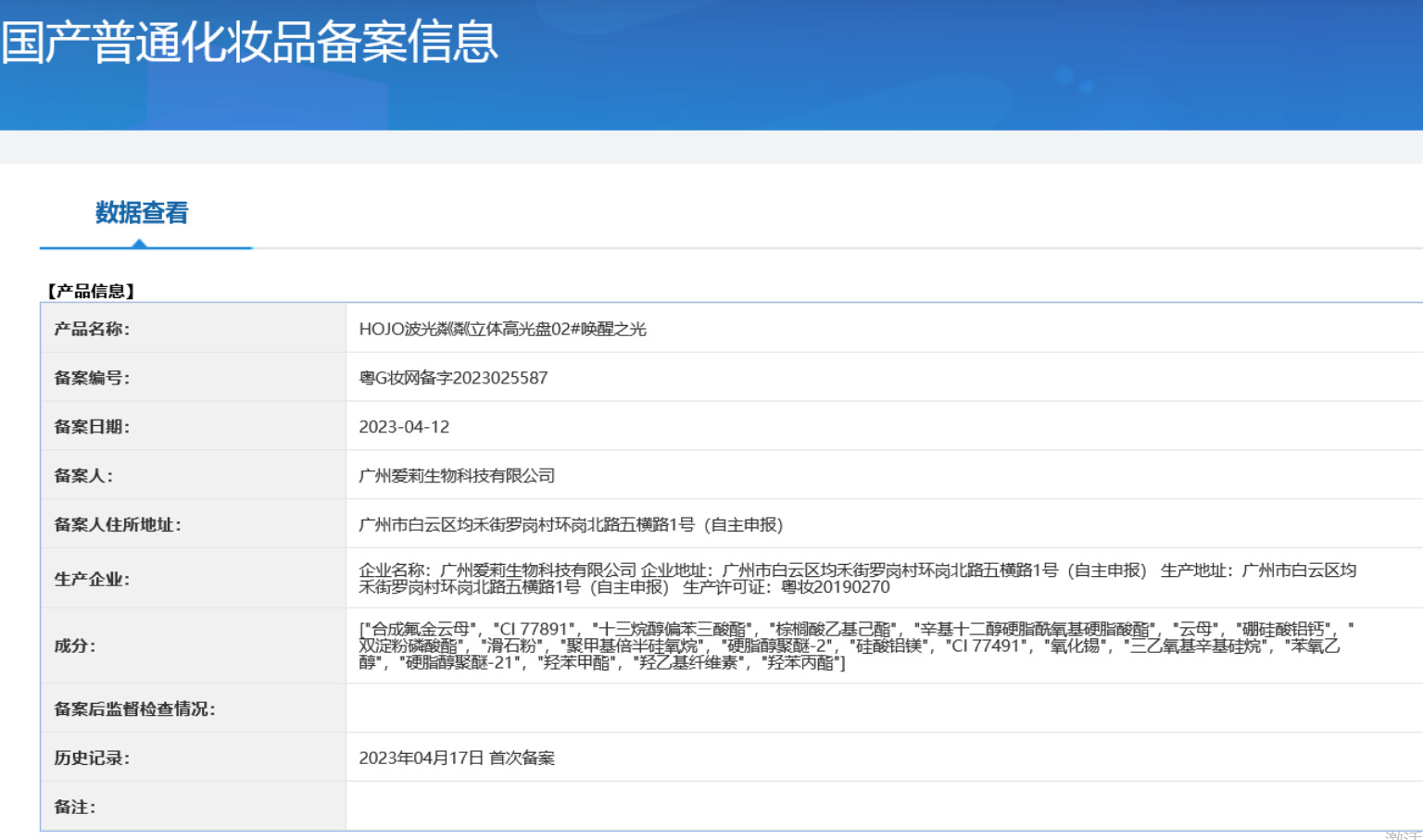Click the 【产品信息】 section heading

point(91,291)
